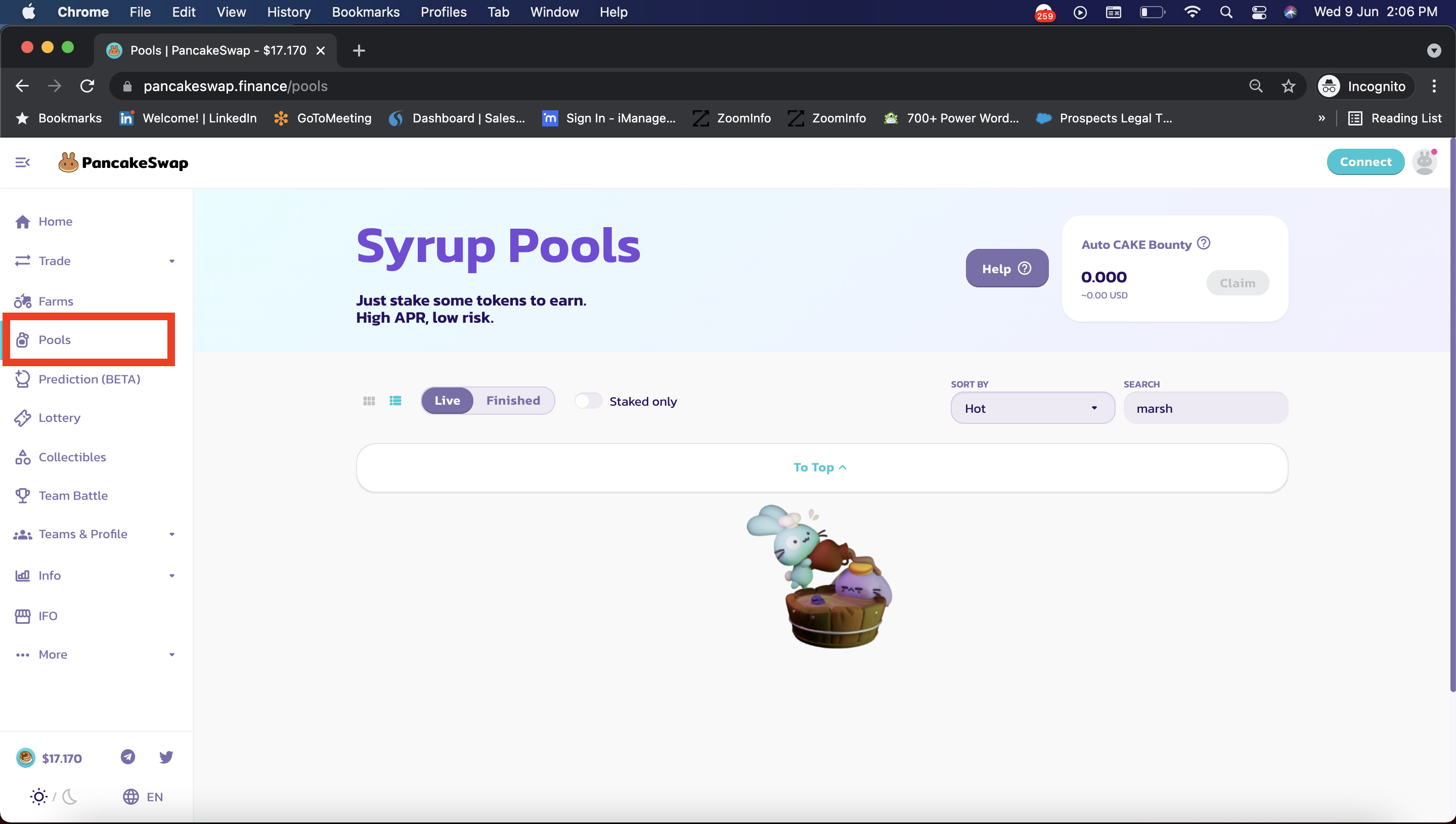1456x824 pixels.
Task: Click the To Top link
Action: tap(820, 467)
